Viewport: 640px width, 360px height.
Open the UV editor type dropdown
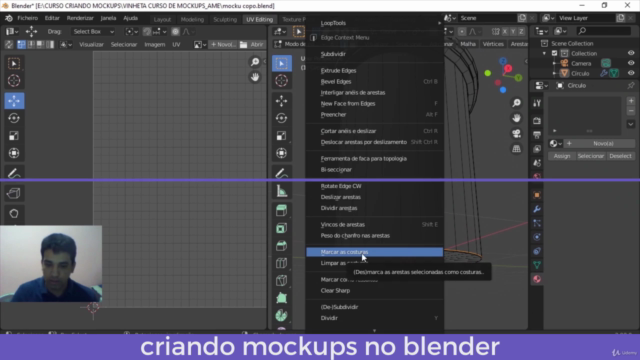tap(12, 31)
